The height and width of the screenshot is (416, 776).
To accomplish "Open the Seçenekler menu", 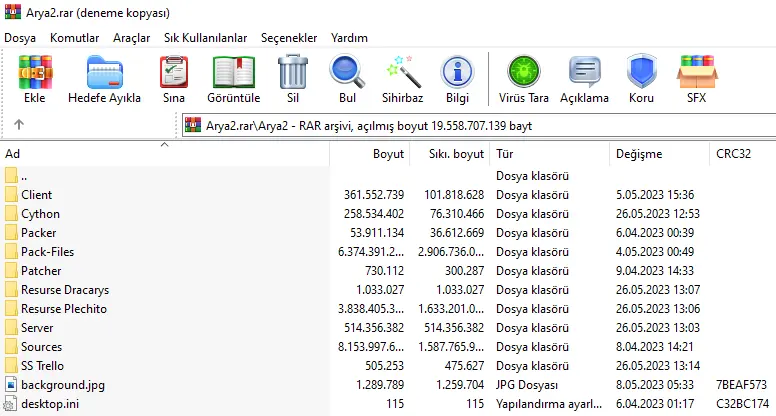I will click(288, 37).
